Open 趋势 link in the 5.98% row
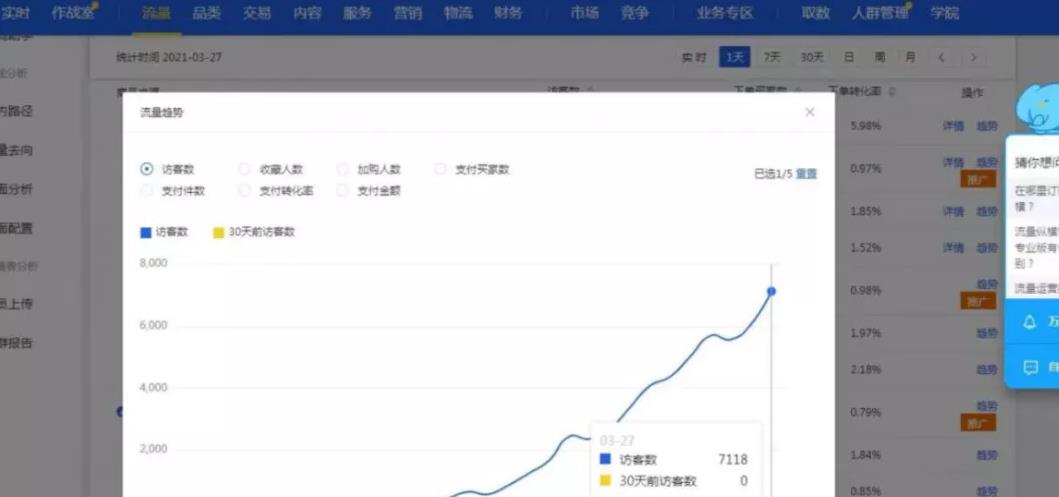The width and height of the screenshot is (1059, 497). [987, 126]
